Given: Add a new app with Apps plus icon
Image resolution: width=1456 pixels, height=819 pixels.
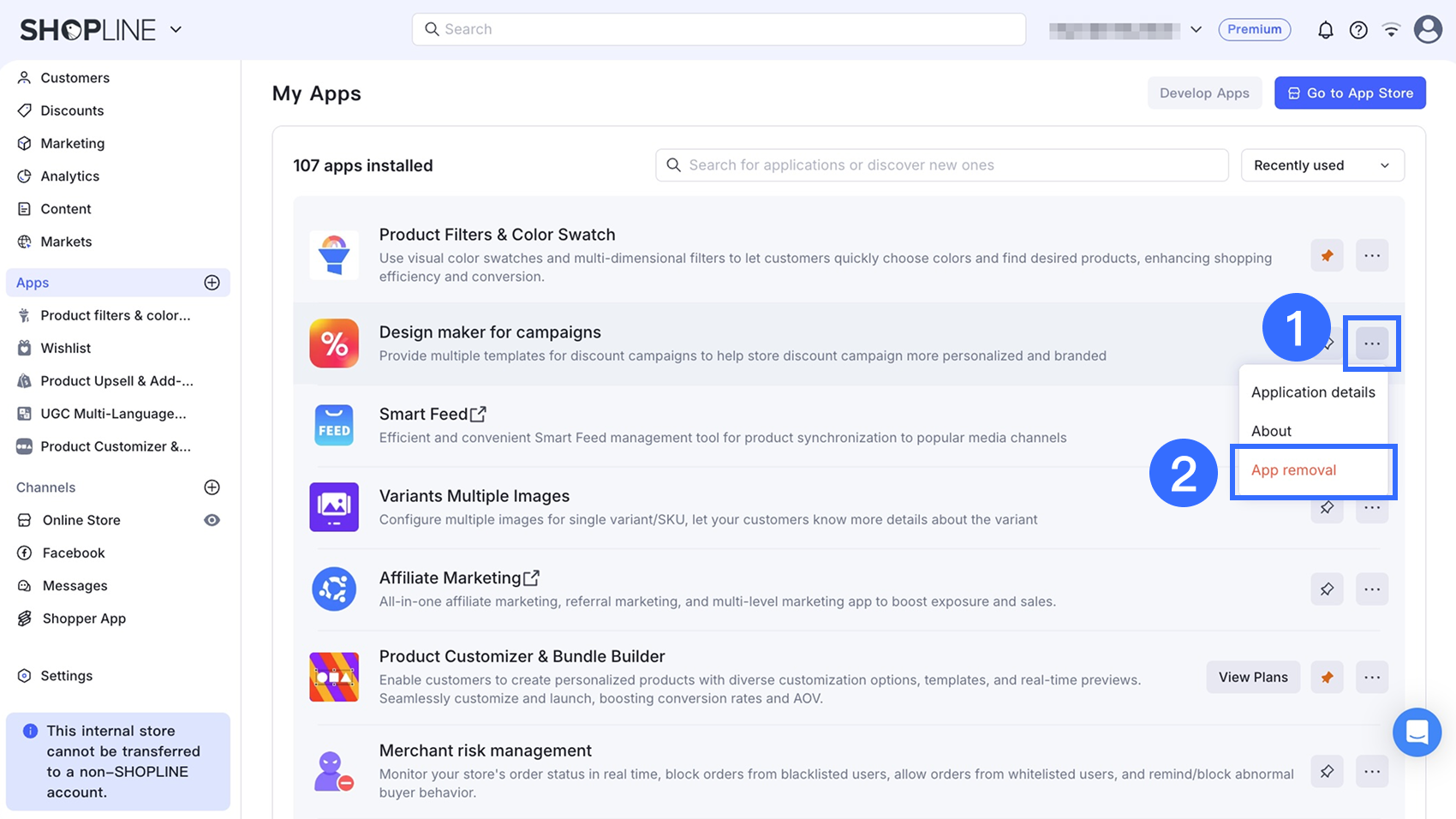Looking at the screenshot, I should 212,283.
